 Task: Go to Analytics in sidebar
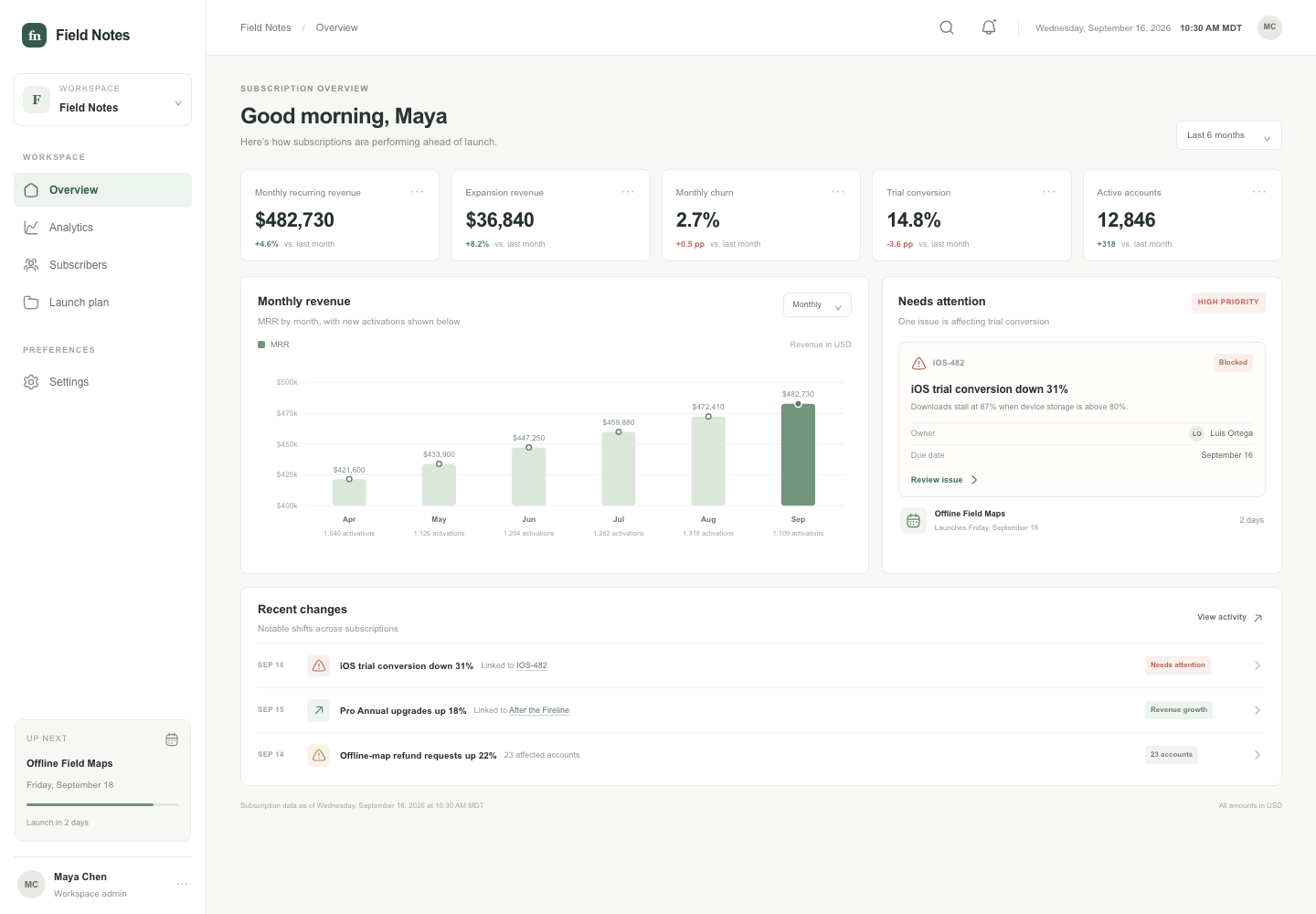[102, 228]
